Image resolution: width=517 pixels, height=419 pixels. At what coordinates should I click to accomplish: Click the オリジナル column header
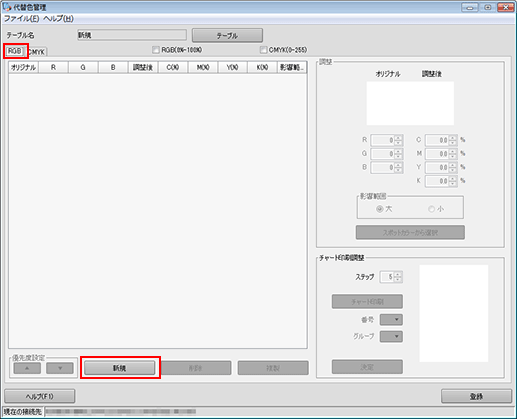(23, 67)
